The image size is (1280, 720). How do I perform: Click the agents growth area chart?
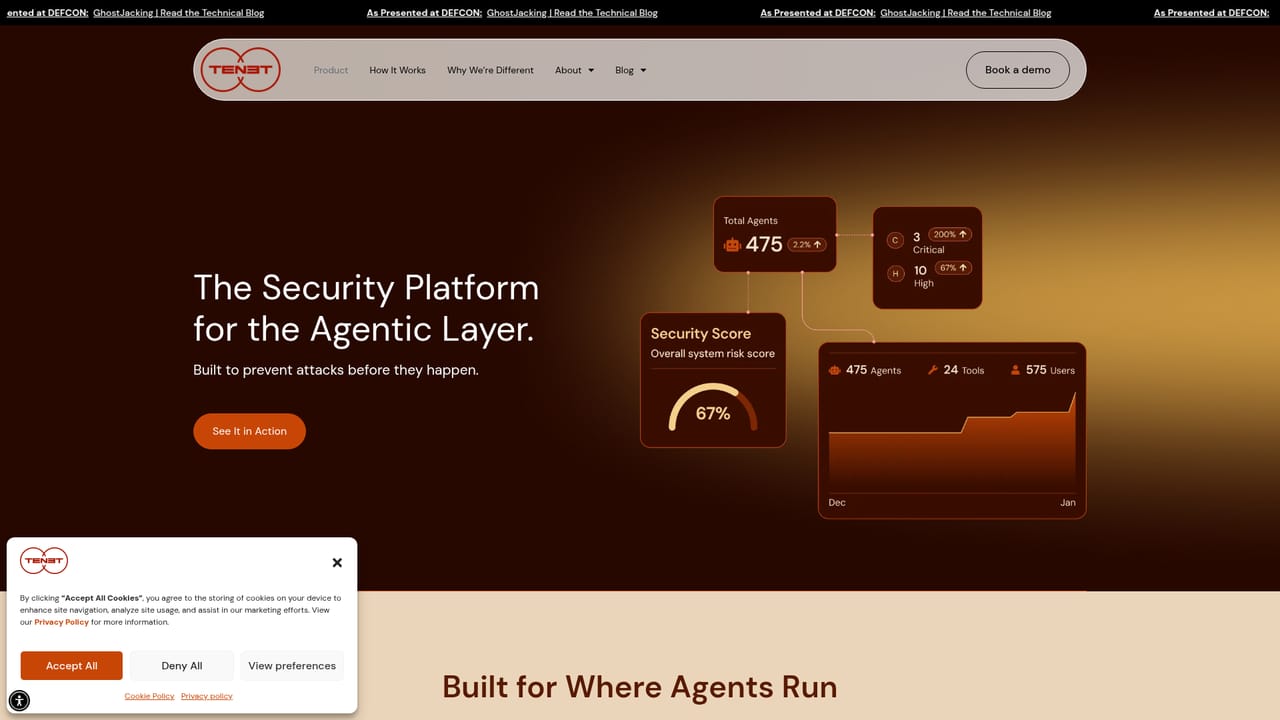point(952,440)
